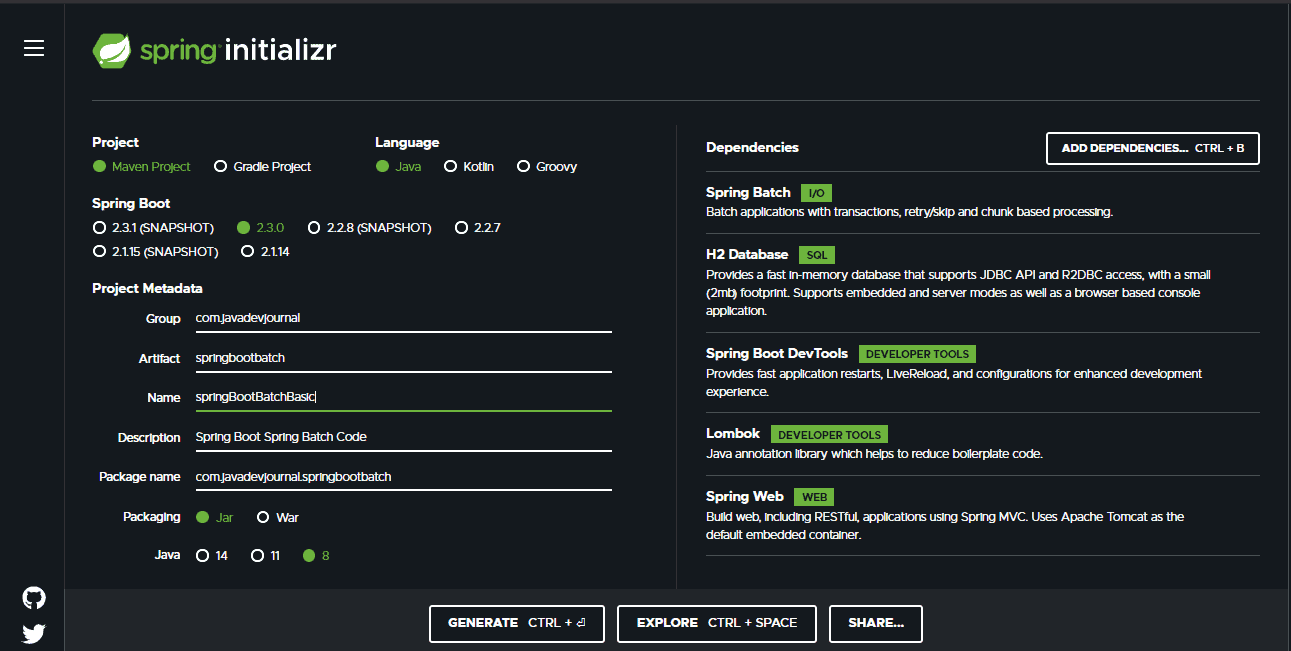Click into the Name input field
This screenshot has height=651, width=1291.
[x=403, y=397]
